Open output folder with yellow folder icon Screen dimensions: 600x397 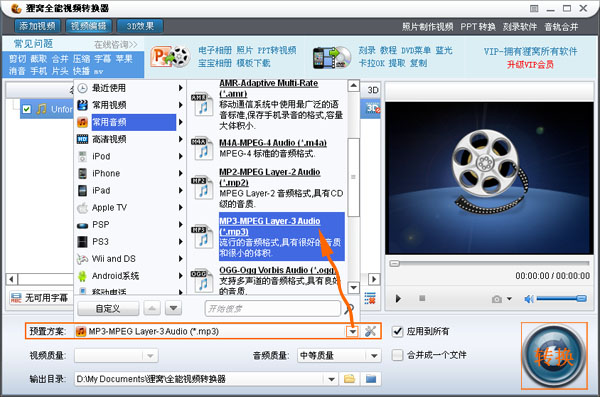[x=349, y=379]
